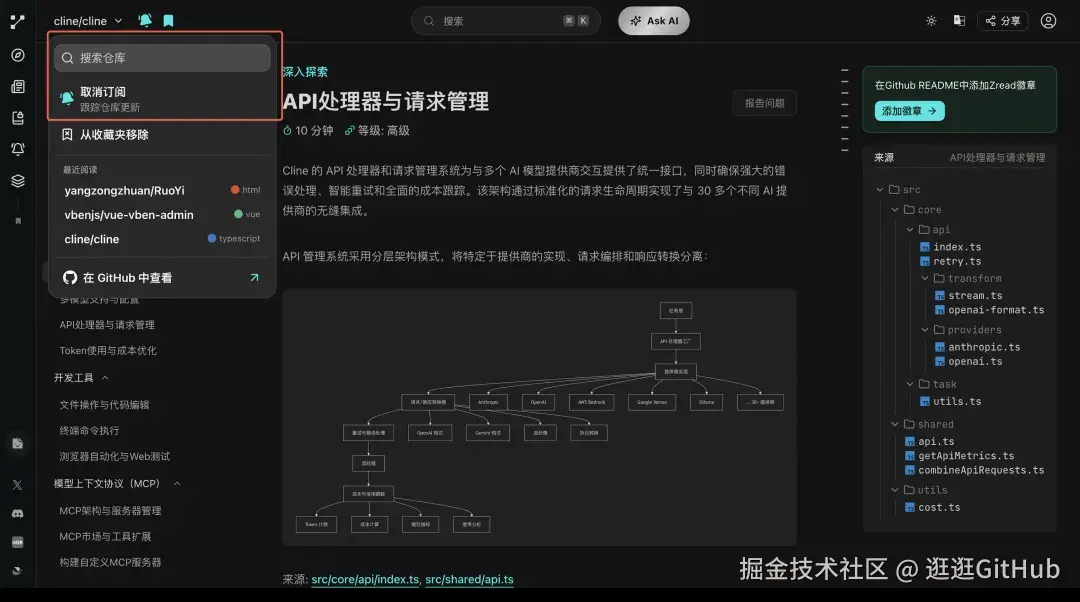Toggle light theme with the sun icon
The width and height of the screenshot is (1080, 602).
(930, 20)
